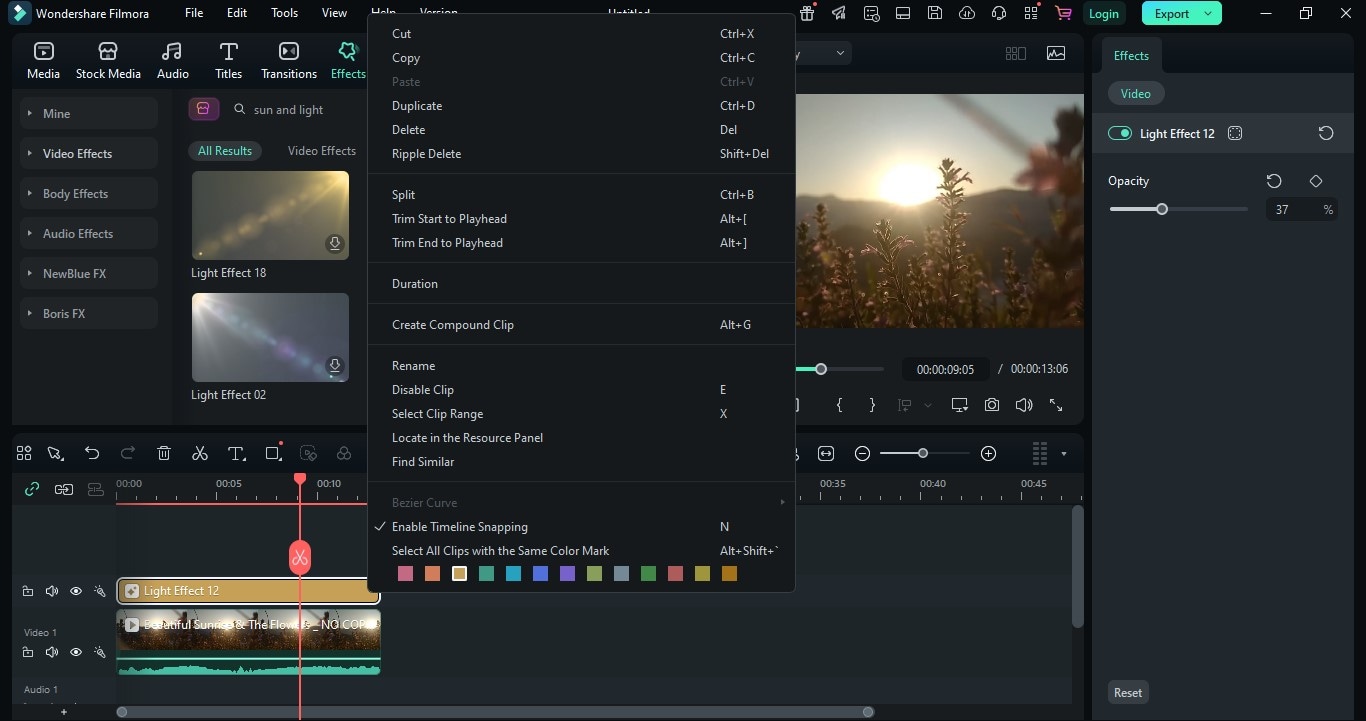
Task: Click the zoom out minus icon
Action: (862, 453)
